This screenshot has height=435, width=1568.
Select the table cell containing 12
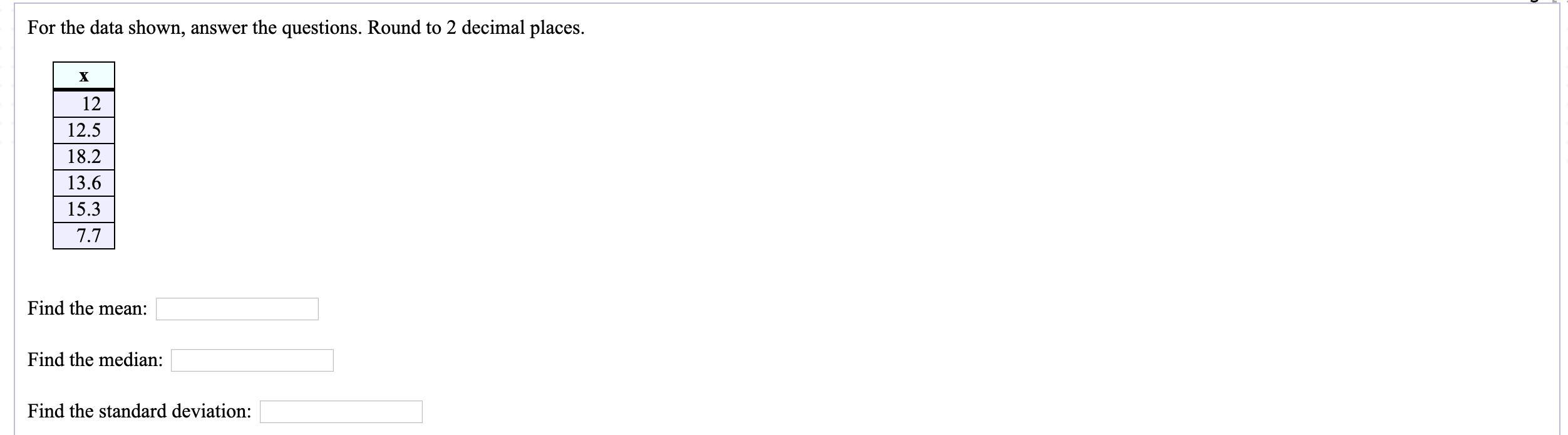(84, 104)
